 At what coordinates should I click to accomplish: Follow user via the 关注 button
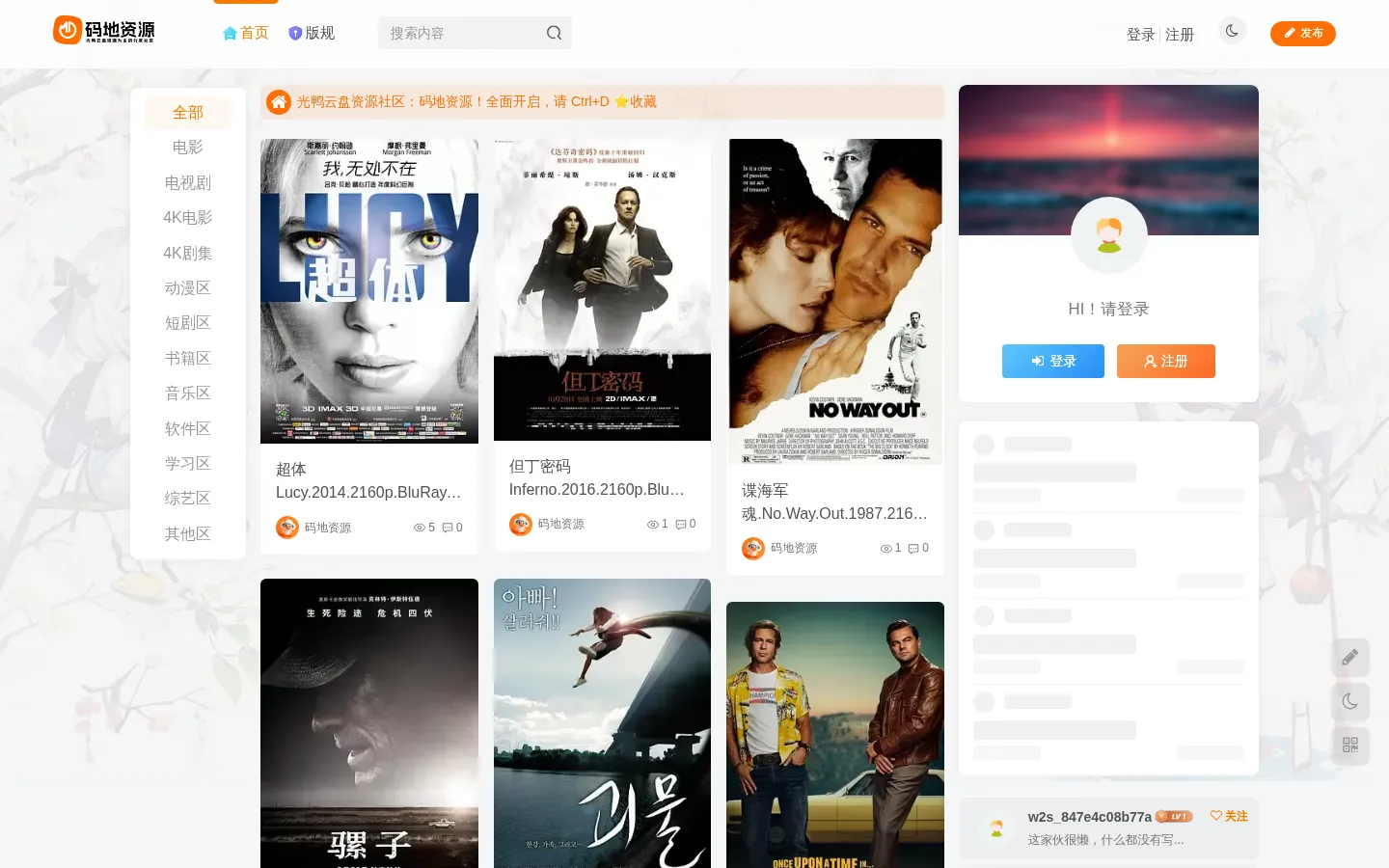[x=1229, y=816]
